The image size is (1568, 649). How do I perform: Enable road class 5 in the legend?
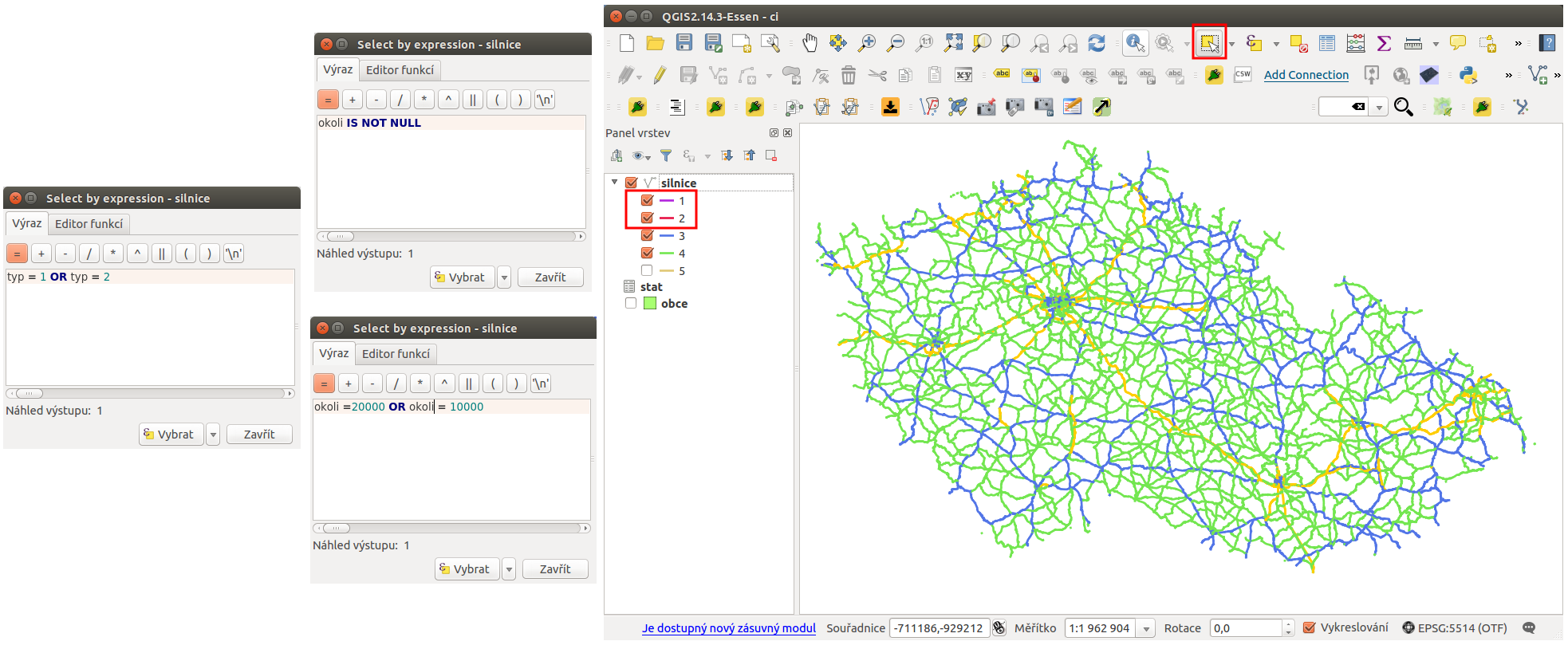(x=647, y=271)
